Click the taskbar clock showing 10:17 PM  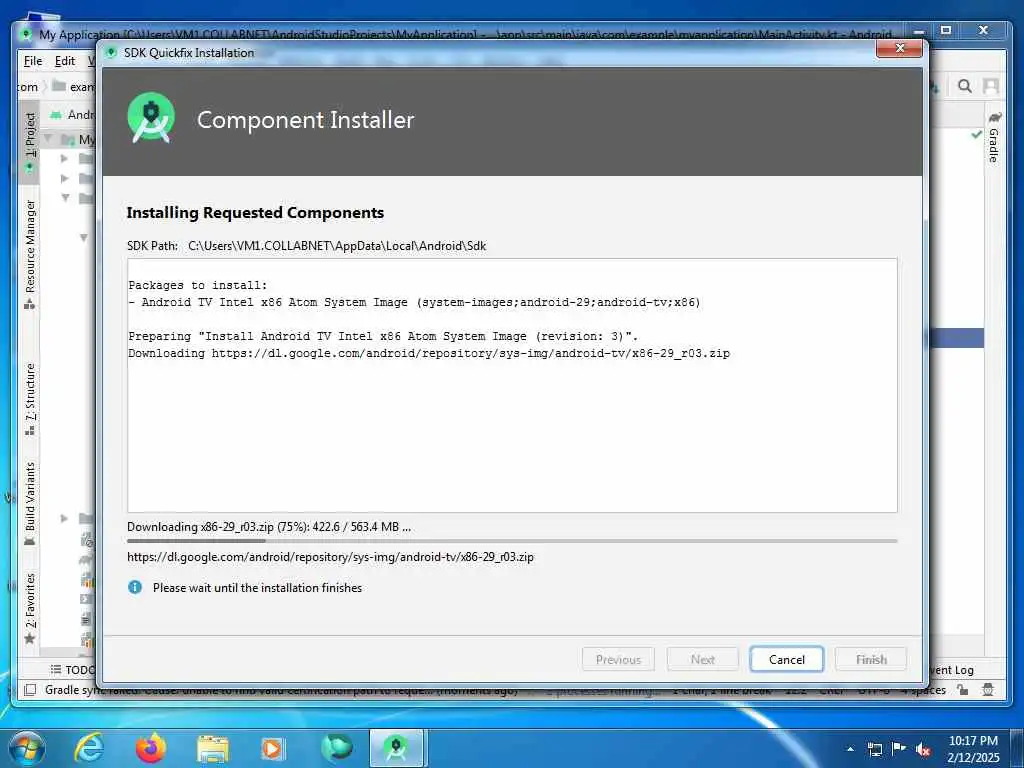pos(973,749)
